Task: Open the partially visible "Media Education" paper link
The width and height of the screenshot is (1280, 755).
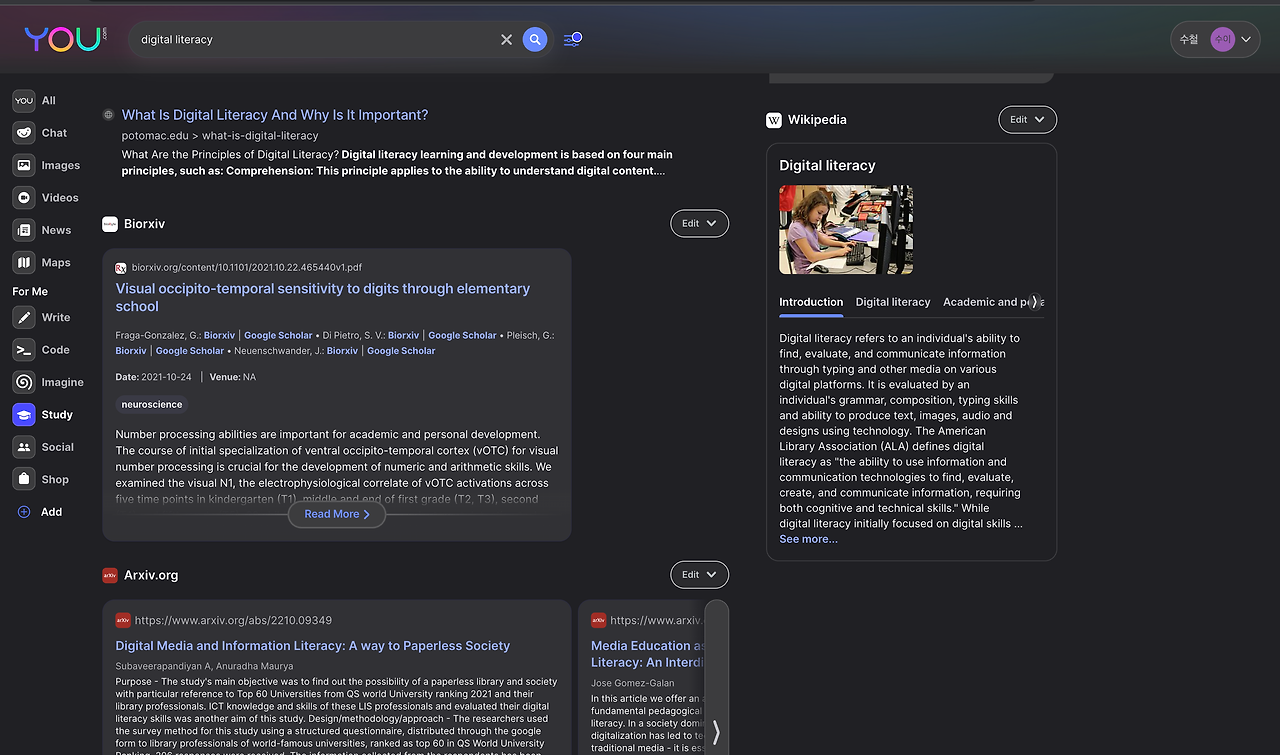Action: point(648,654)
